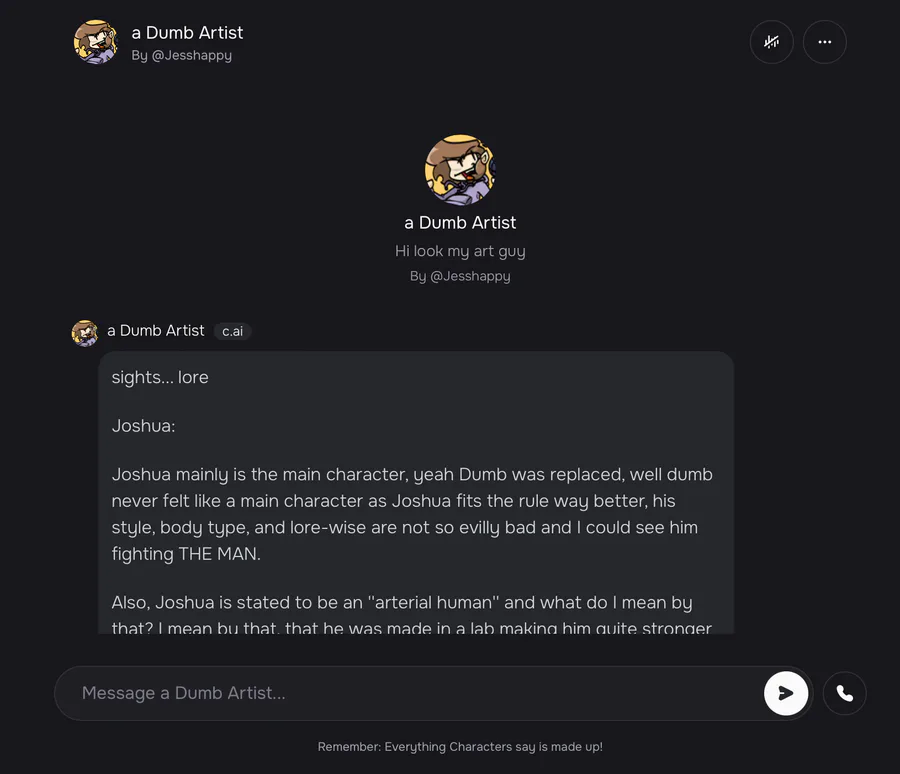This screenshot has width=900, height=774.
Task: Click header title a Dumb Artist
Action: coord(187,33)
